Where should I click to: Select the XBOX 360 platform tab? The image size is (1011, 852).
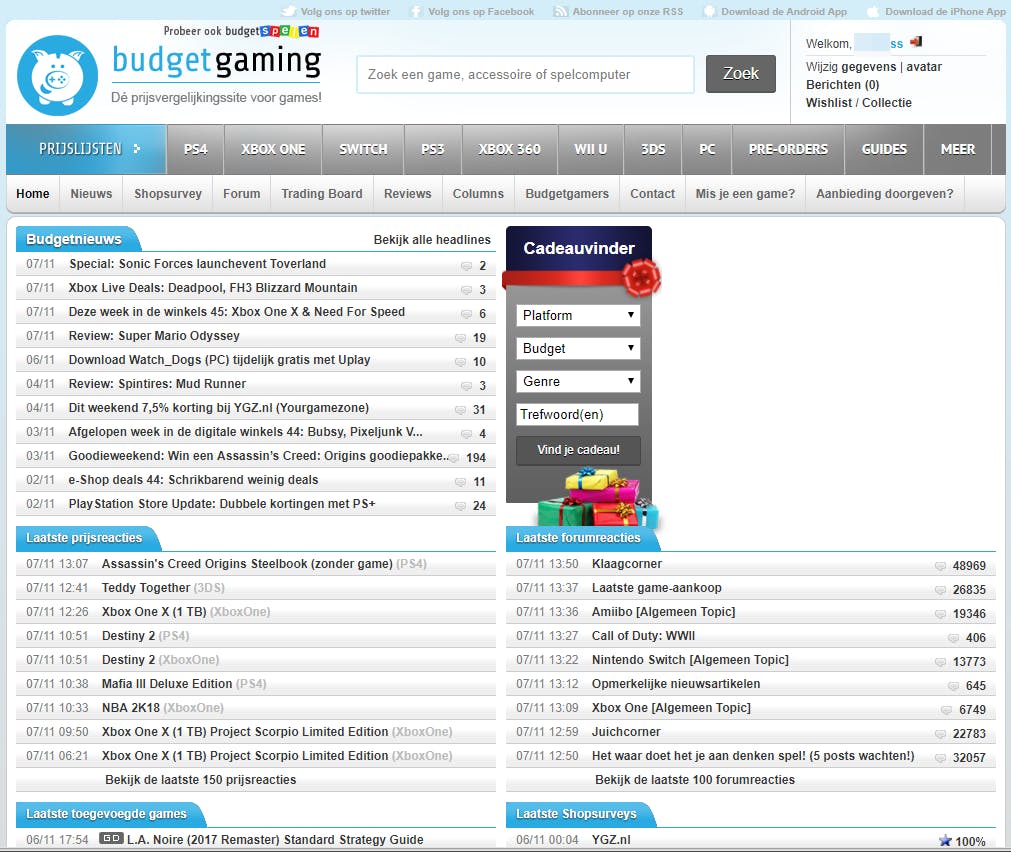click(x=509, y=149)
